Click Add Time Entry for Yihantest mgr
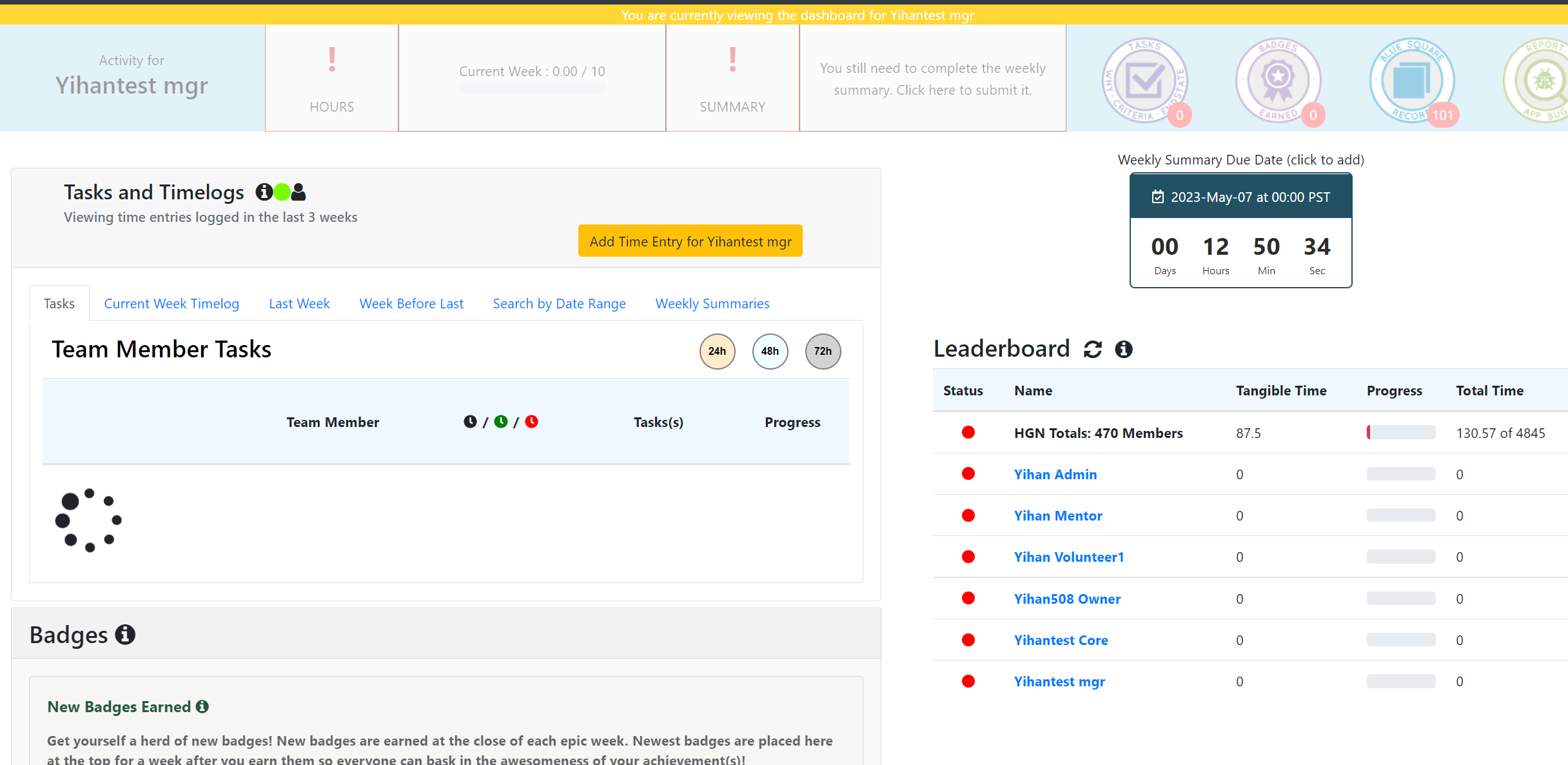The height and width of the screenshot is (765, 1568). 691,241
